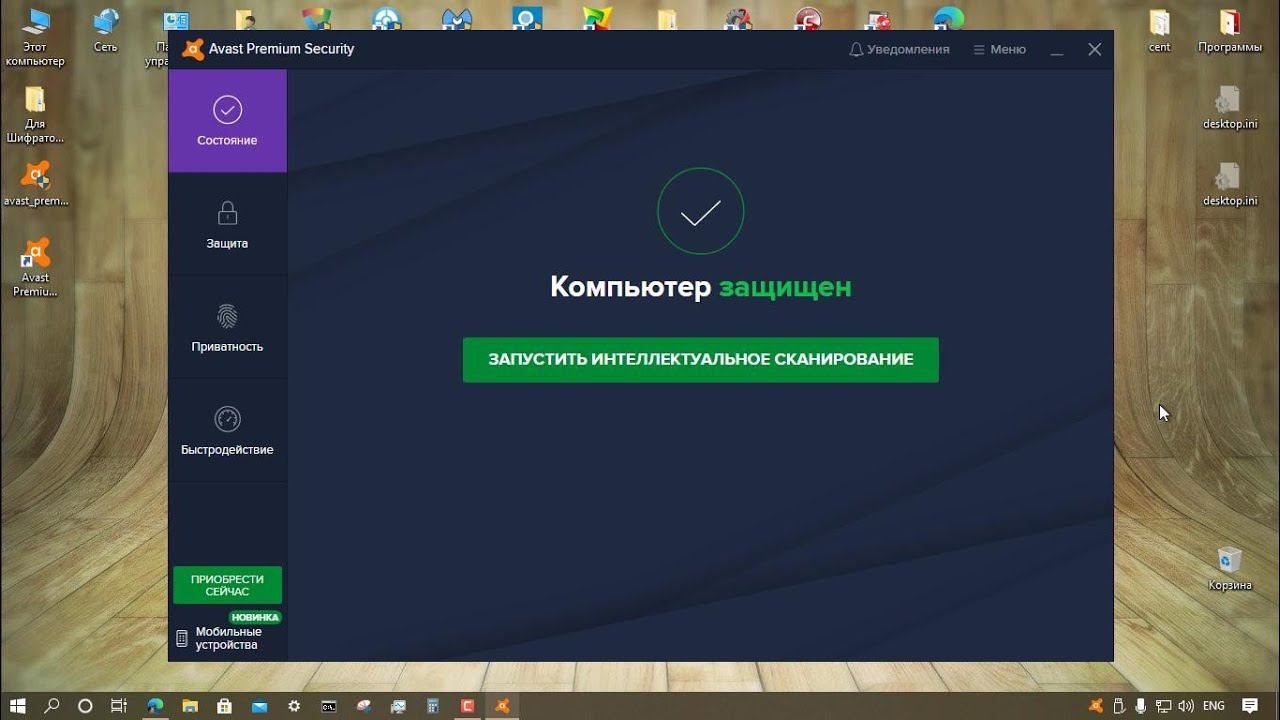Click the НОВИНКА badge

(x=255, y=617)
